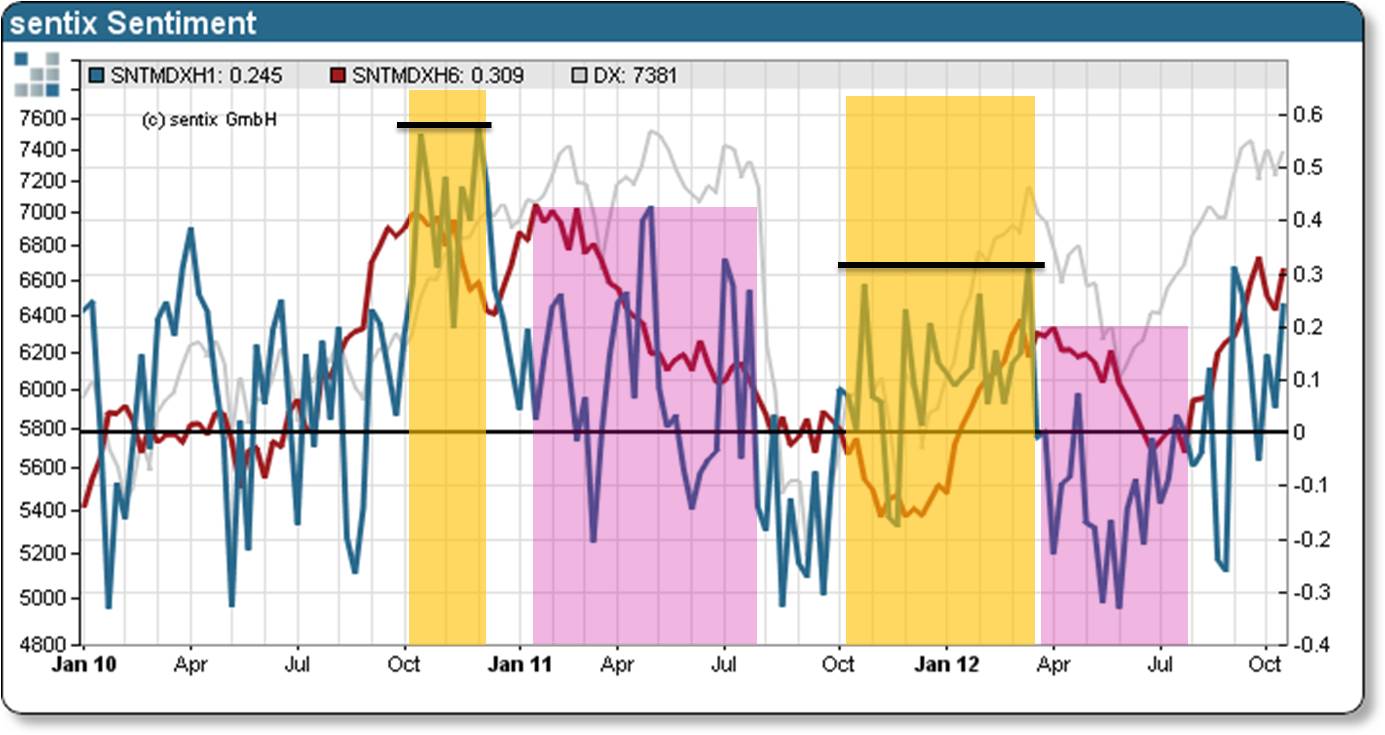Select the "SNTMDXH1: 0.245" legend label
This screenshot has height=735, width=1385.
[x=196, y=75]
